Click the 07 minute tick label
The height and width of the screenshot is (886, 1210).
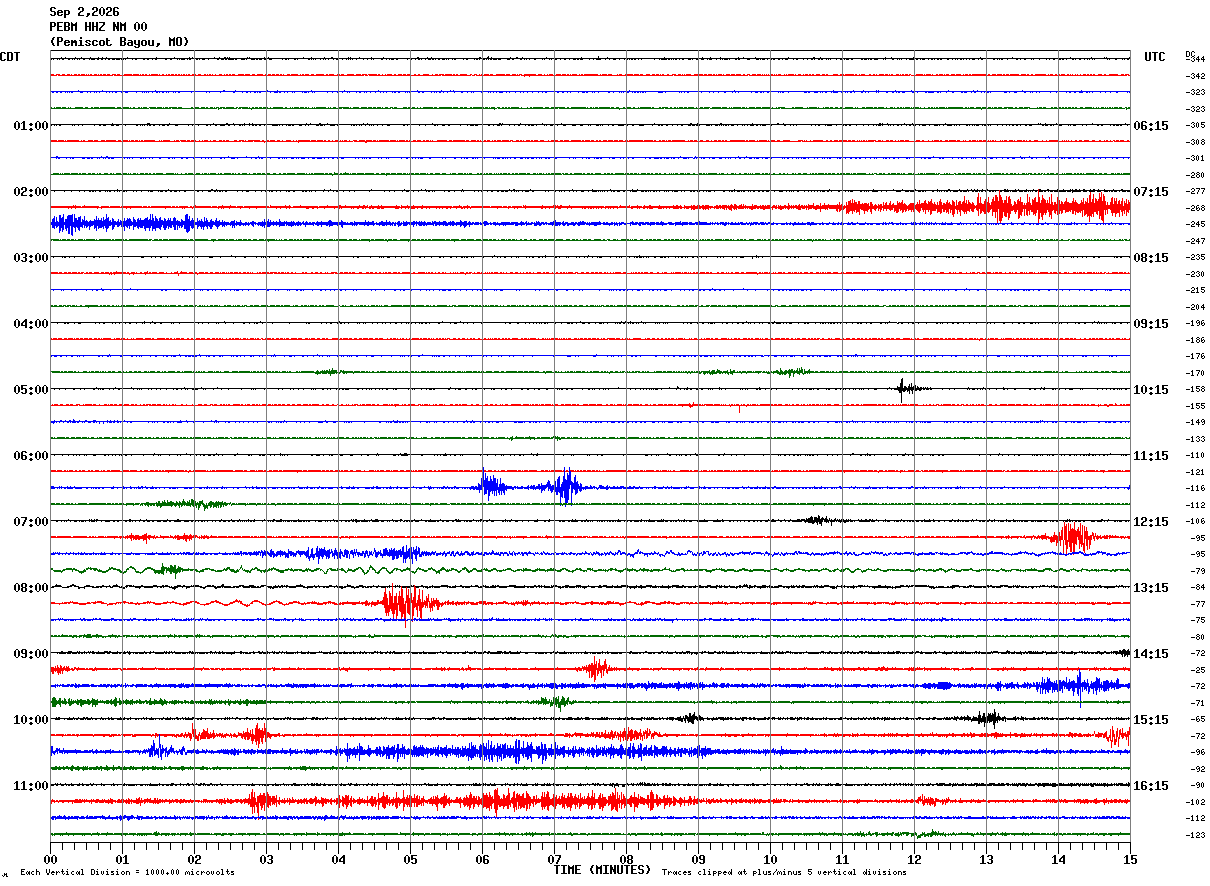coord(554,859)
